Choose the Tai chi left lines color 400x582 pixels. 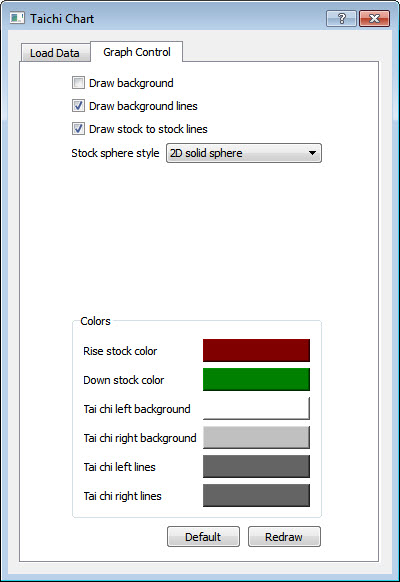click(256, 466)
